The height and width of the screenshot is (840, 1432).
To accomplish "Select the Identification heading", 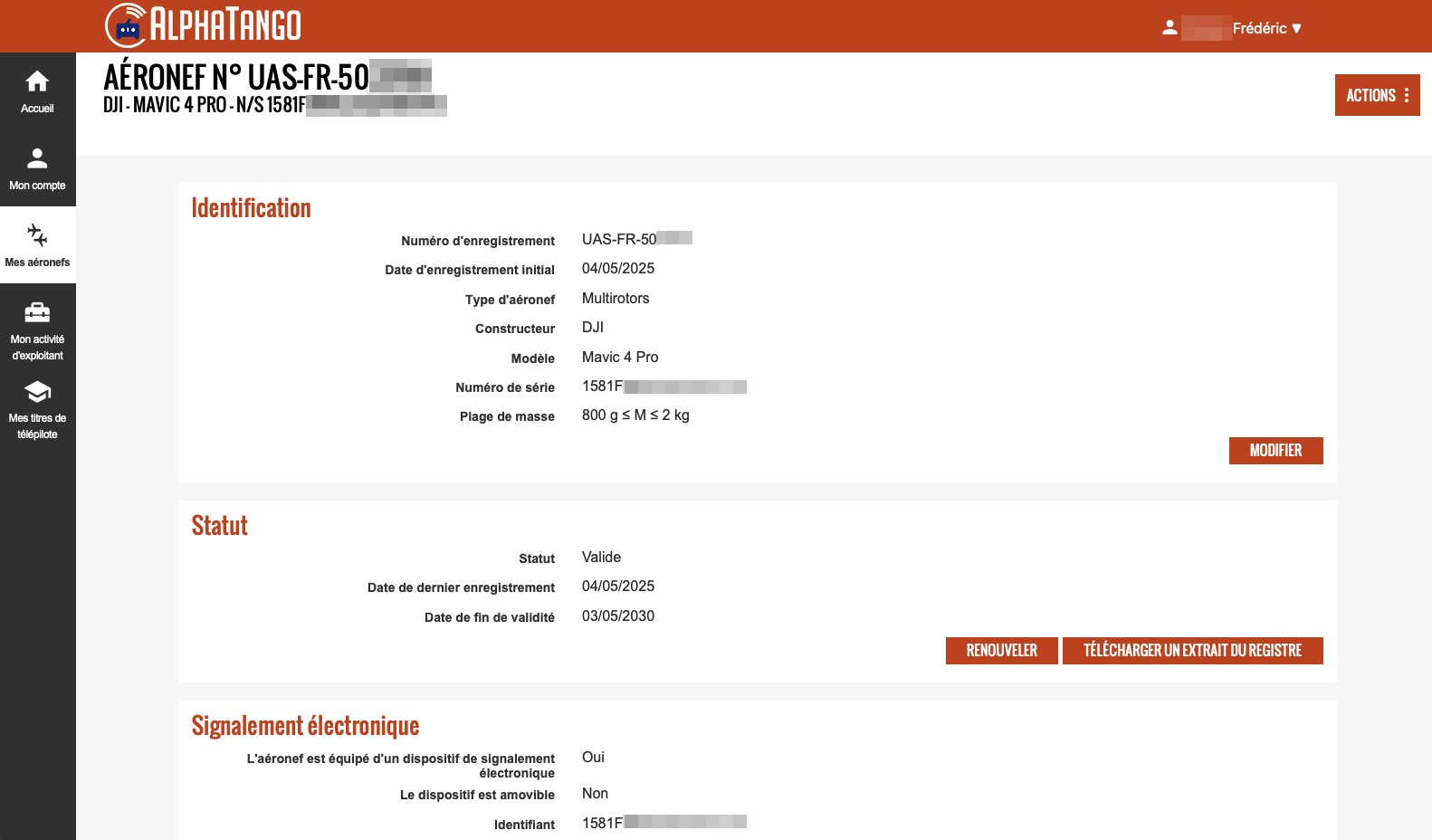I will (x=251, y=208).
